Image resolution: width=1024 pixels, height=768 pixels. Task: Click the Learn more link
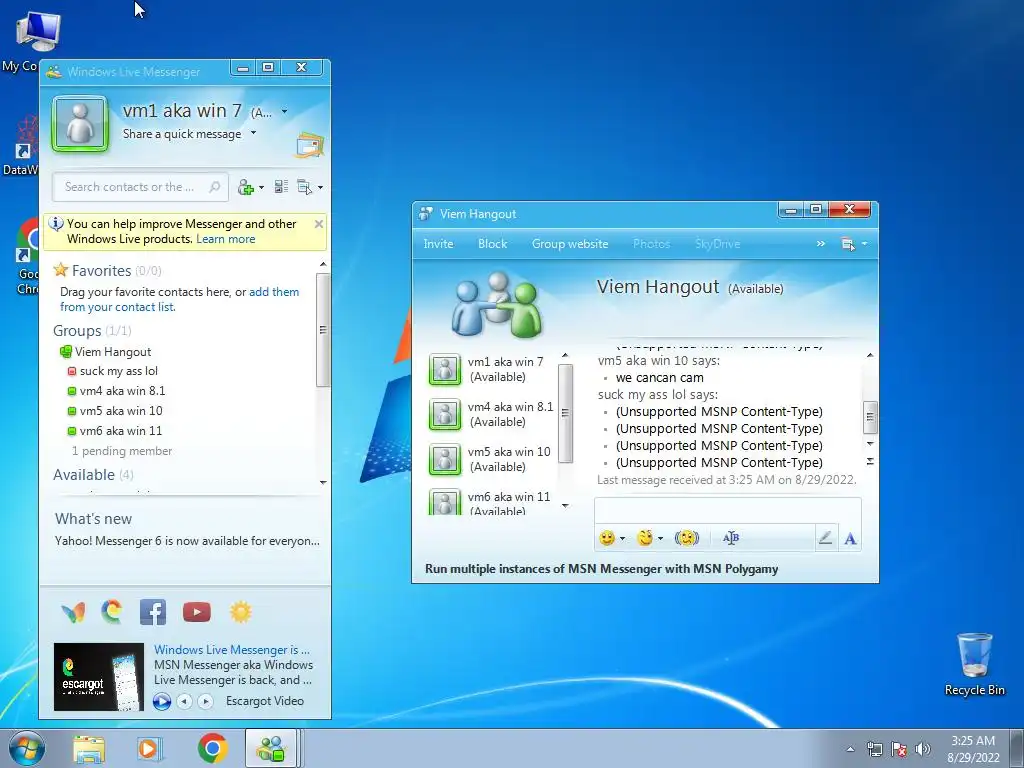pyautogui.click(x=225, y=239)
